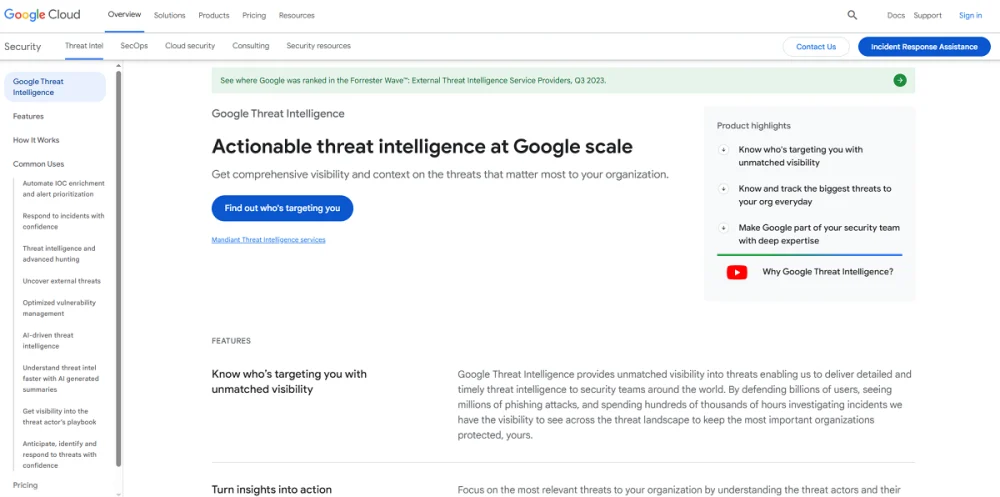1000x497 pixels.
Task: Click 'Find out who's targeting you' button
Action: pyautogui.click(x=282, y=208)
